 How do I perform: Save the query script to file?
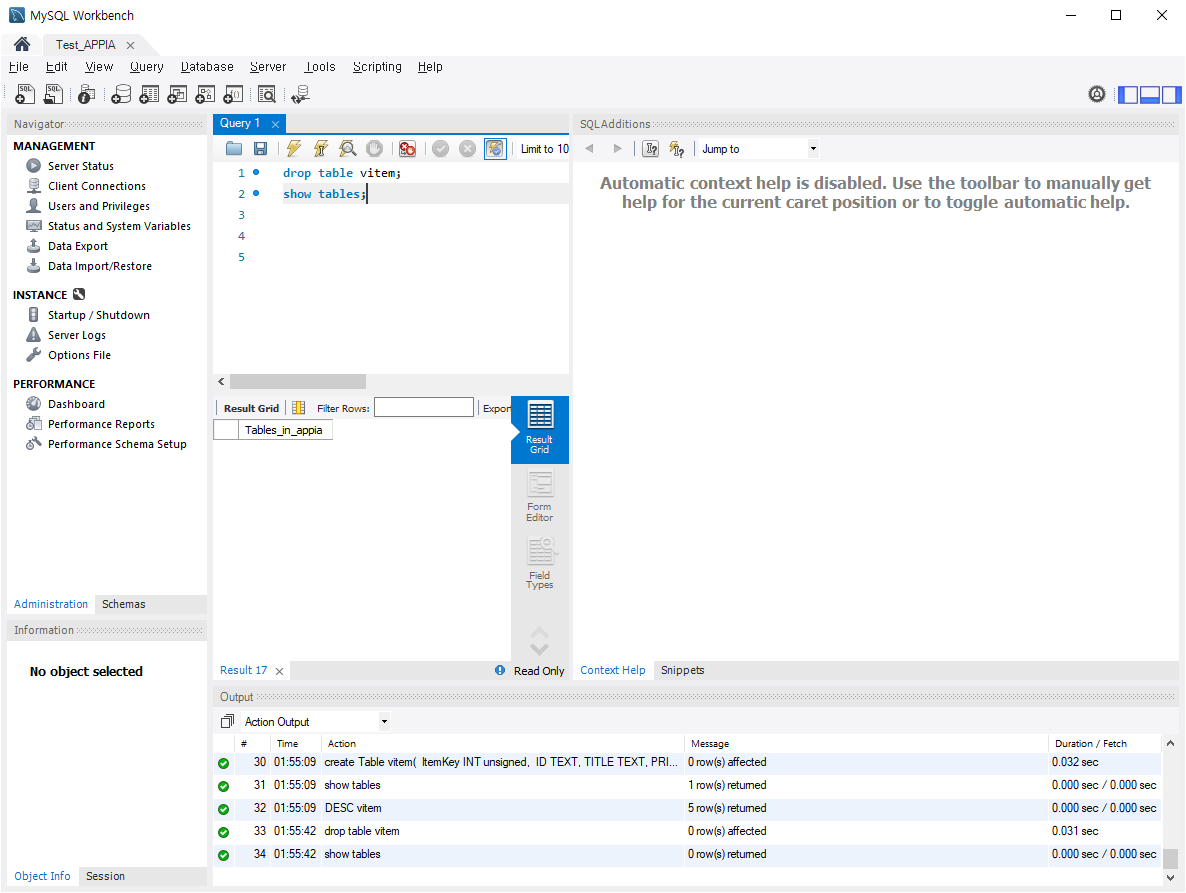[x=260, y=149]
